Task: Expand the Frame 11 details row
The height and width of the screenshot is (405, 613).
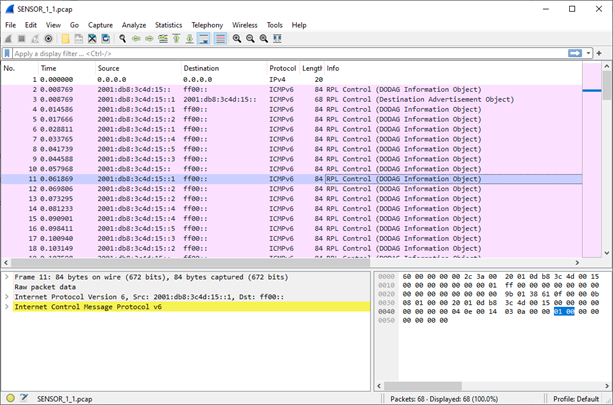Action: [x=7, y=276]
